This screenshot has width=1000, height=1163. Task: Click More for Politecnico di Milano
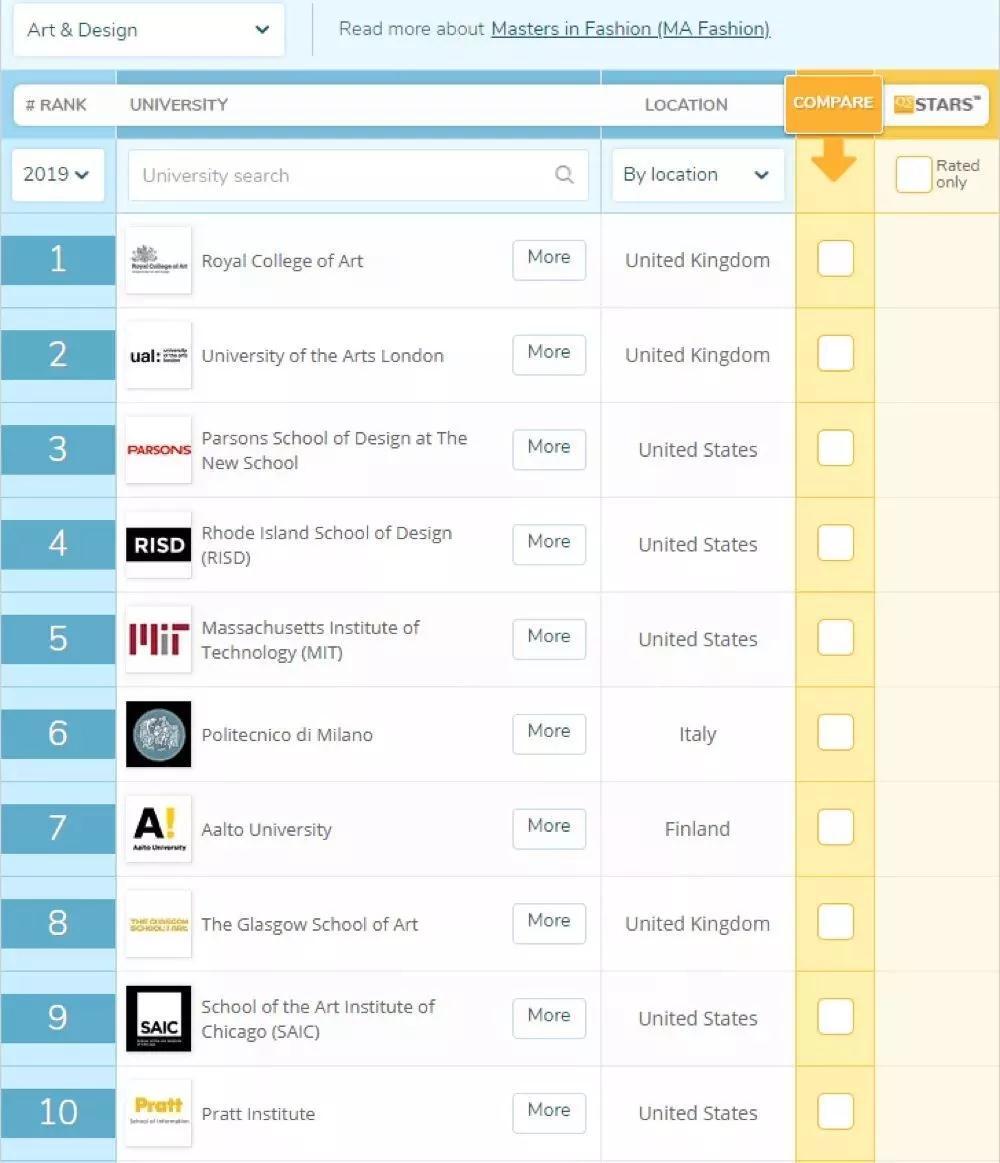[x=549, y=734]
